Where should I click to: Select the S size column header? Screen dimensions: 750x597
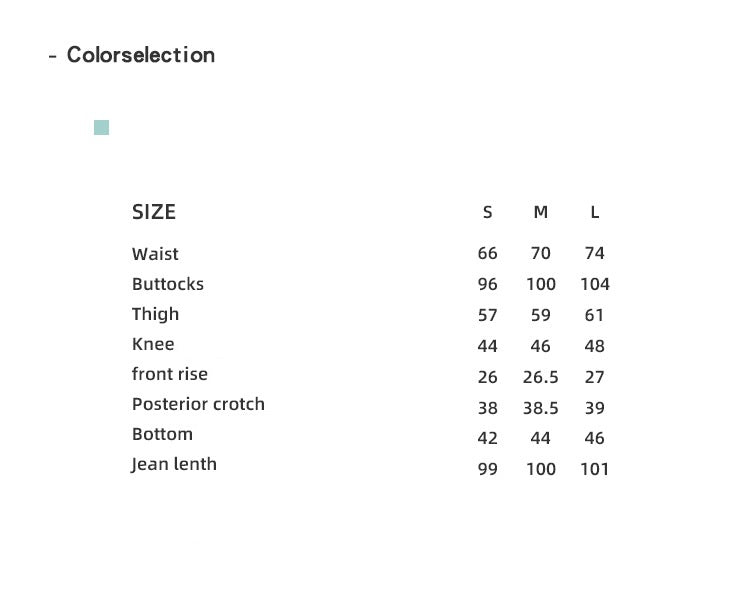tap(488, 212)
